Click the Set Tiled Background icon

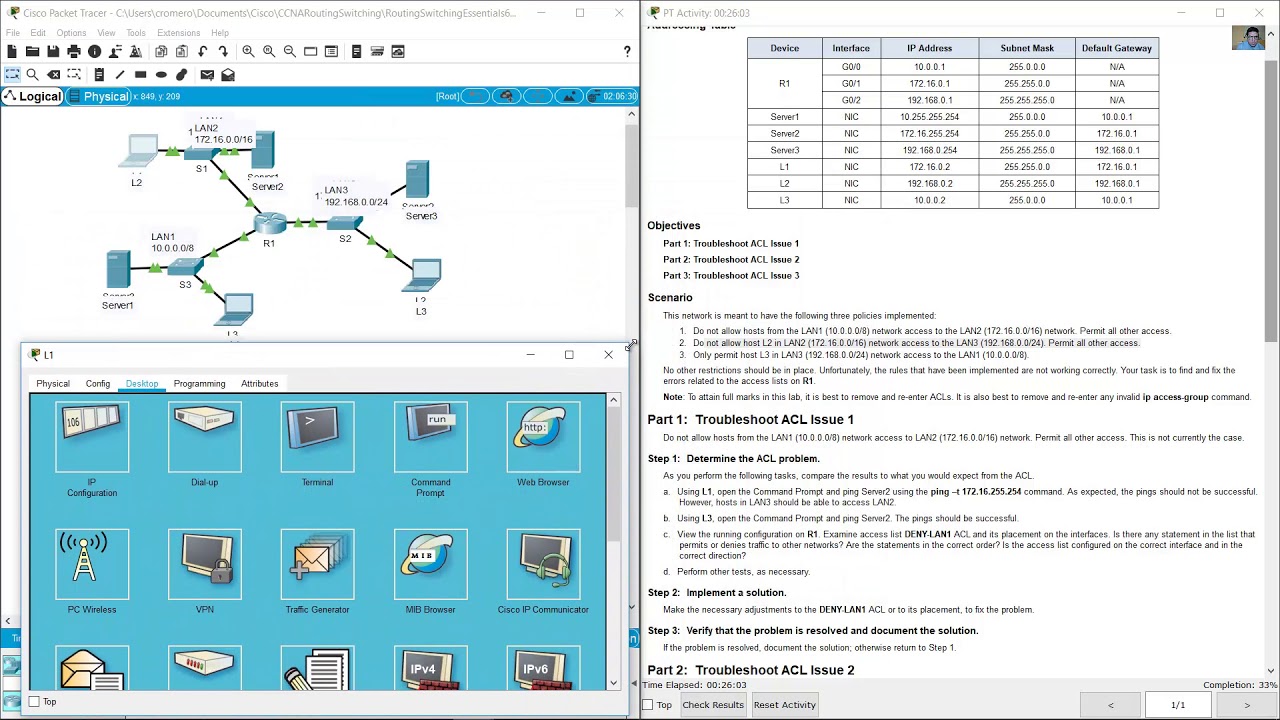click(x=569, y=96)
